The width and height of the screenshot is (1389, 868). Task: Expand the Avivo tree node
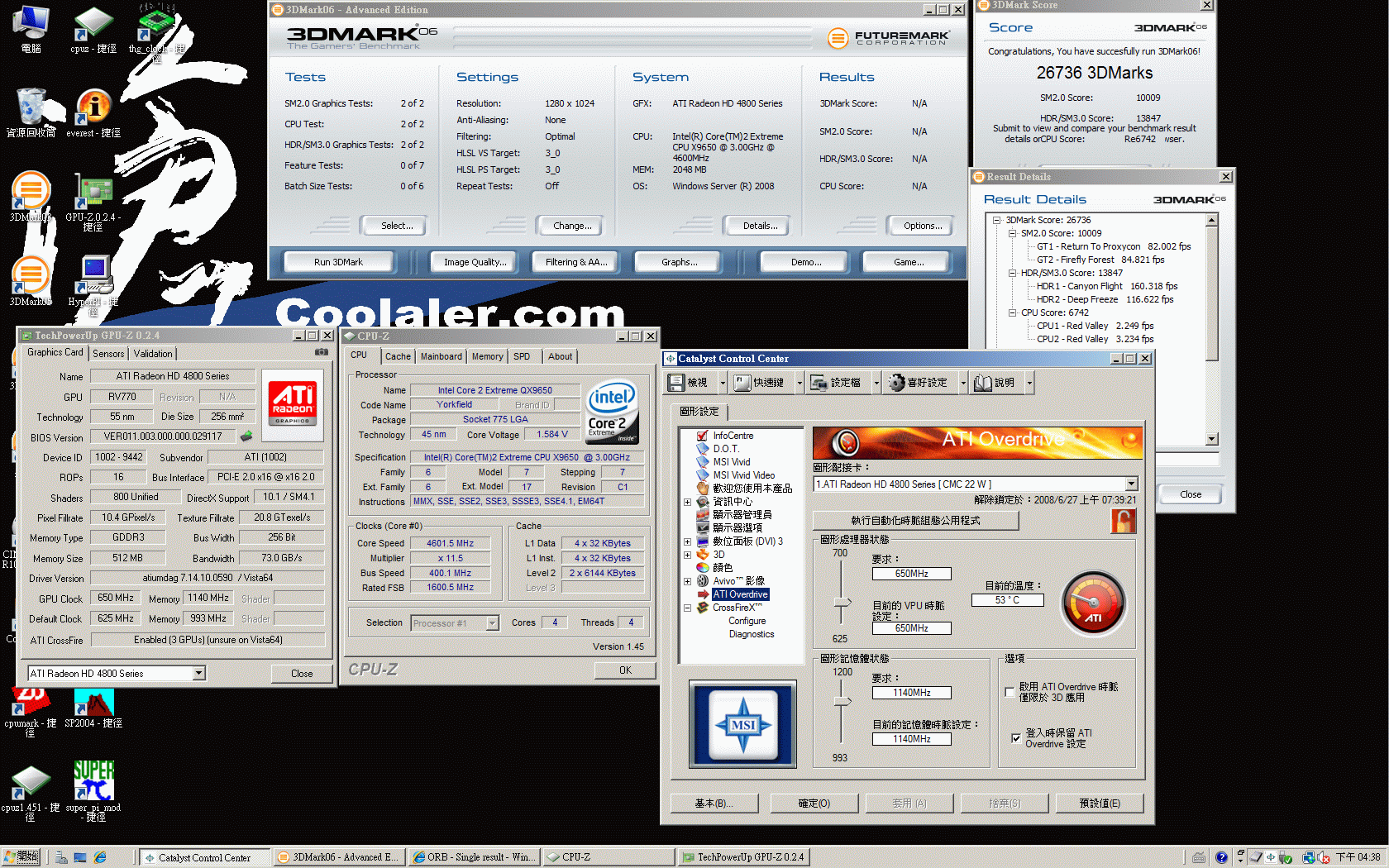pos(687,581)
